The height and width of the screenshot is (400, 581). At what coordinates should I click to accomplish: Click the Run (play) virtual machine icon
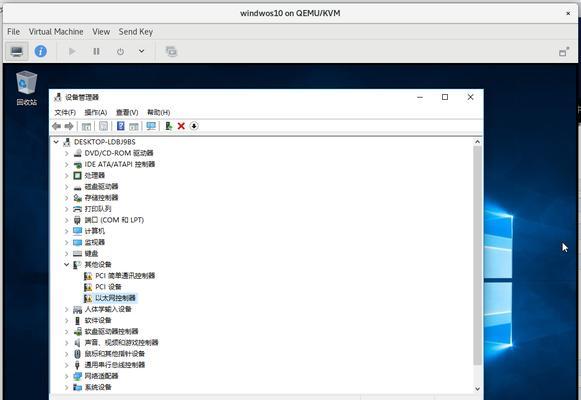coord(72,51)
